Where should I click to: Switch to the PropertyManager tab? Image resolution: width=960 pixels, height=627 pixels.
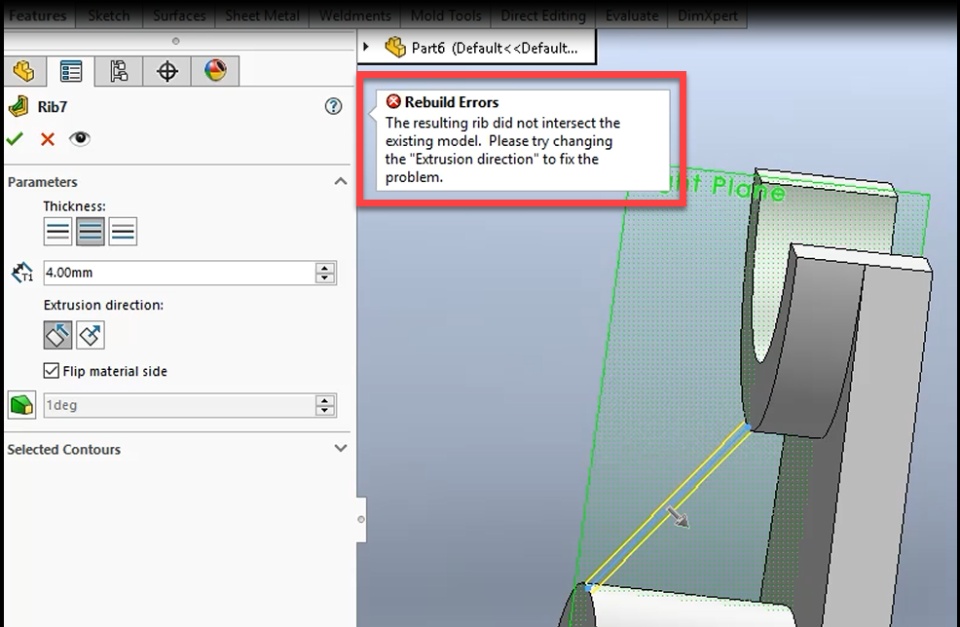coord(70,71)
